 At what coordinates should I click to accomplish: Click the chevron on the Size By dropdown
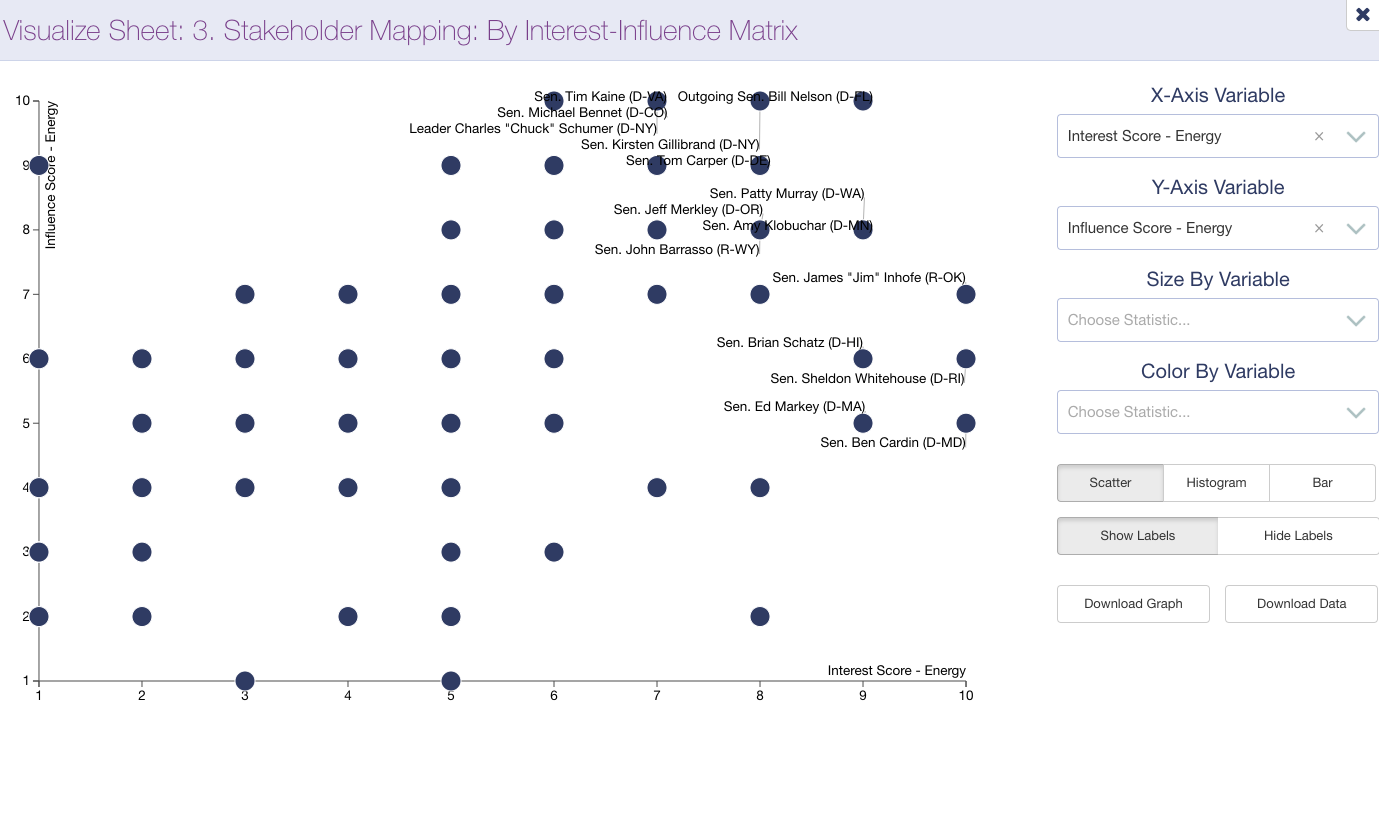coord(1356,320)
